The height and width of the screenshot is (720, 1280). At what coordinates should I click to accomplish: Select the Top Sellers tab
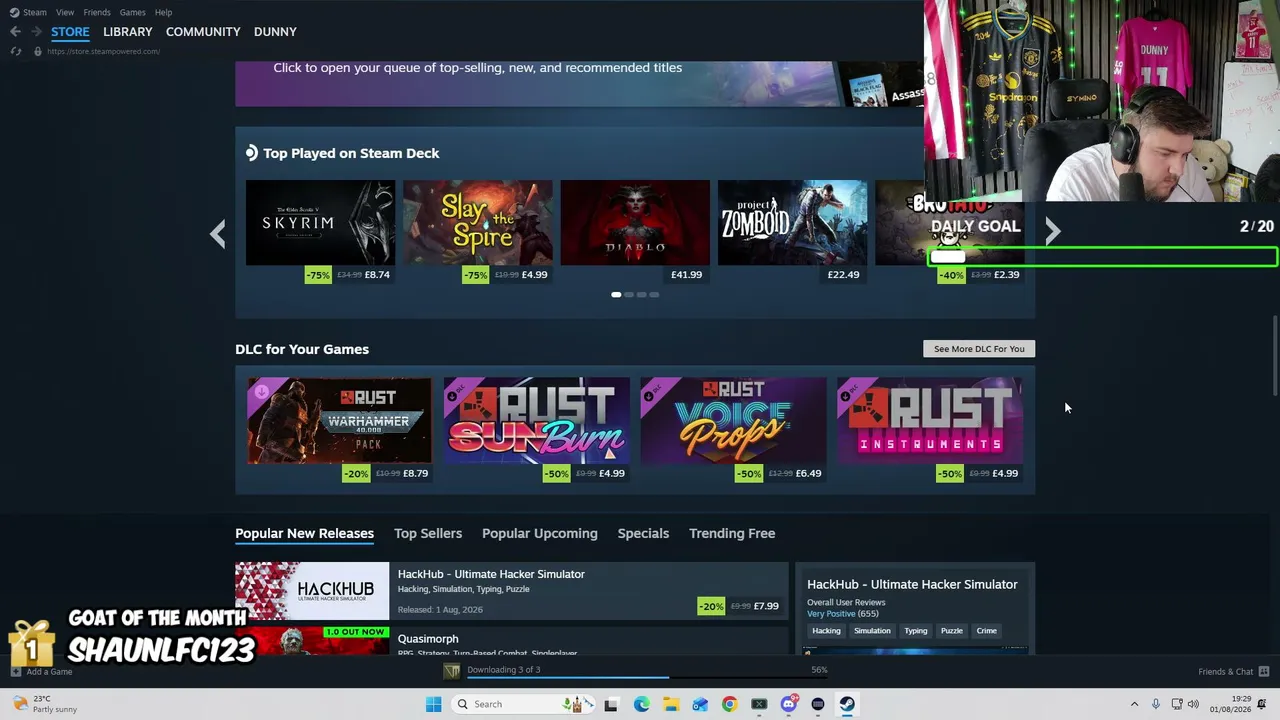428,533
